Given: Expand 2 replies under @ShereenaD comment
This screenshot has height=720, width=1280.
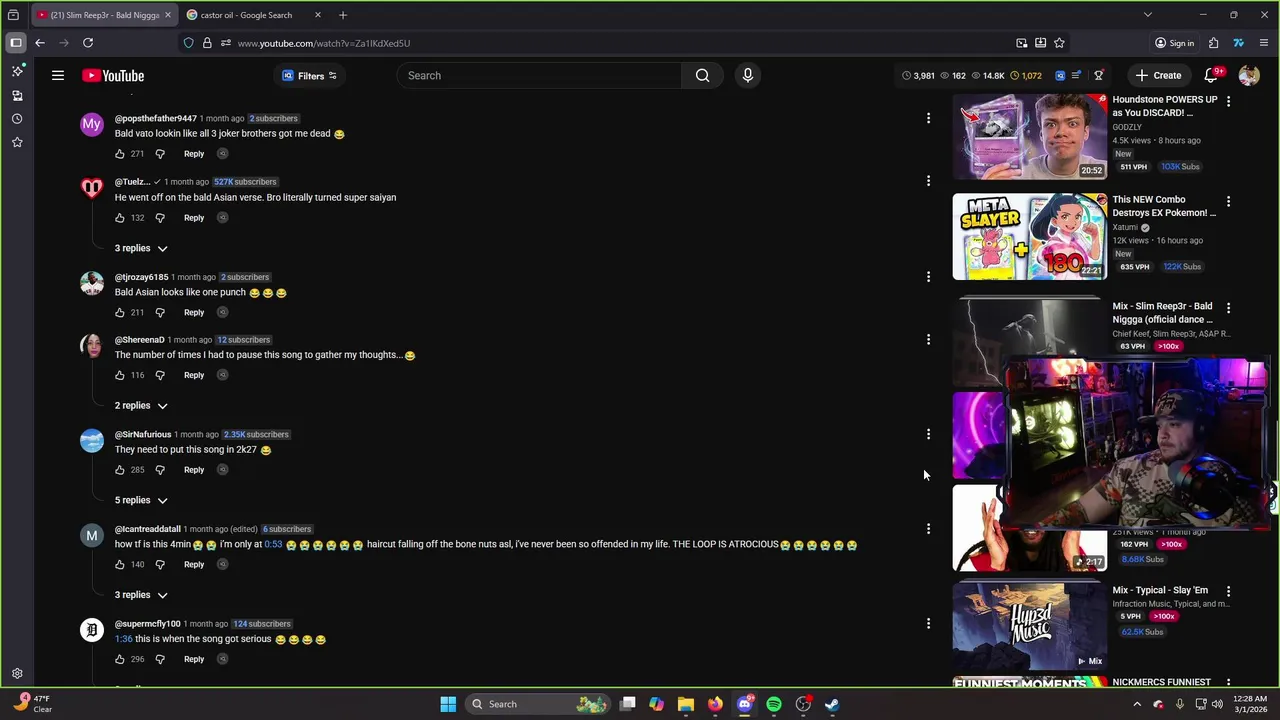Looking at the screenshot, I should pyautogui.click(x=141, y=406).
